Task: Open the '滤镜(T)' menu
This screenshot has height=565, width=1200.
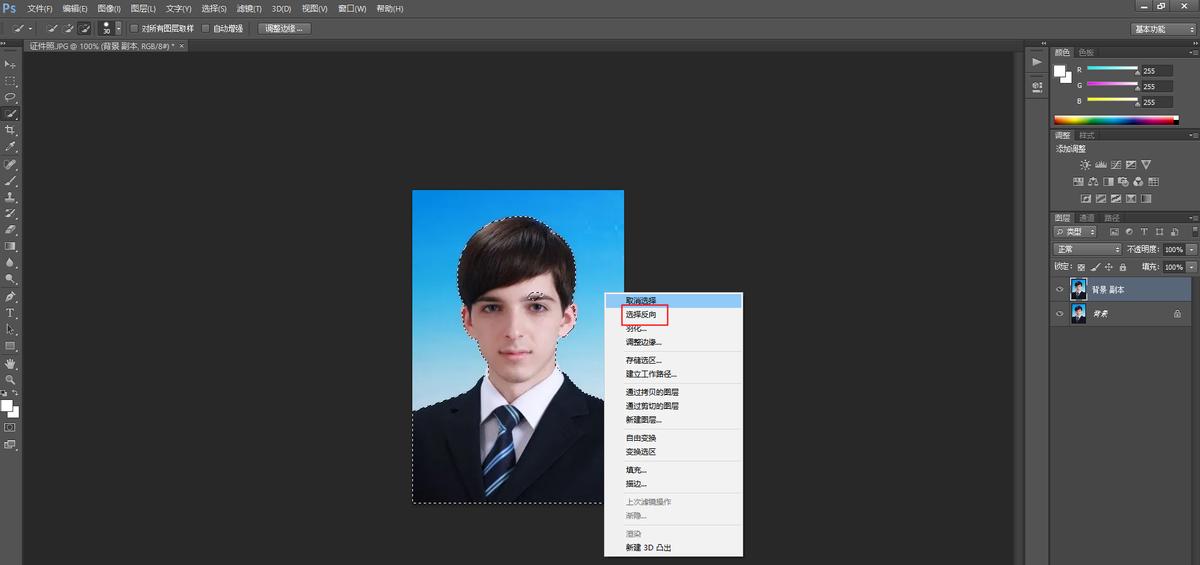Action: coord(249,8)
